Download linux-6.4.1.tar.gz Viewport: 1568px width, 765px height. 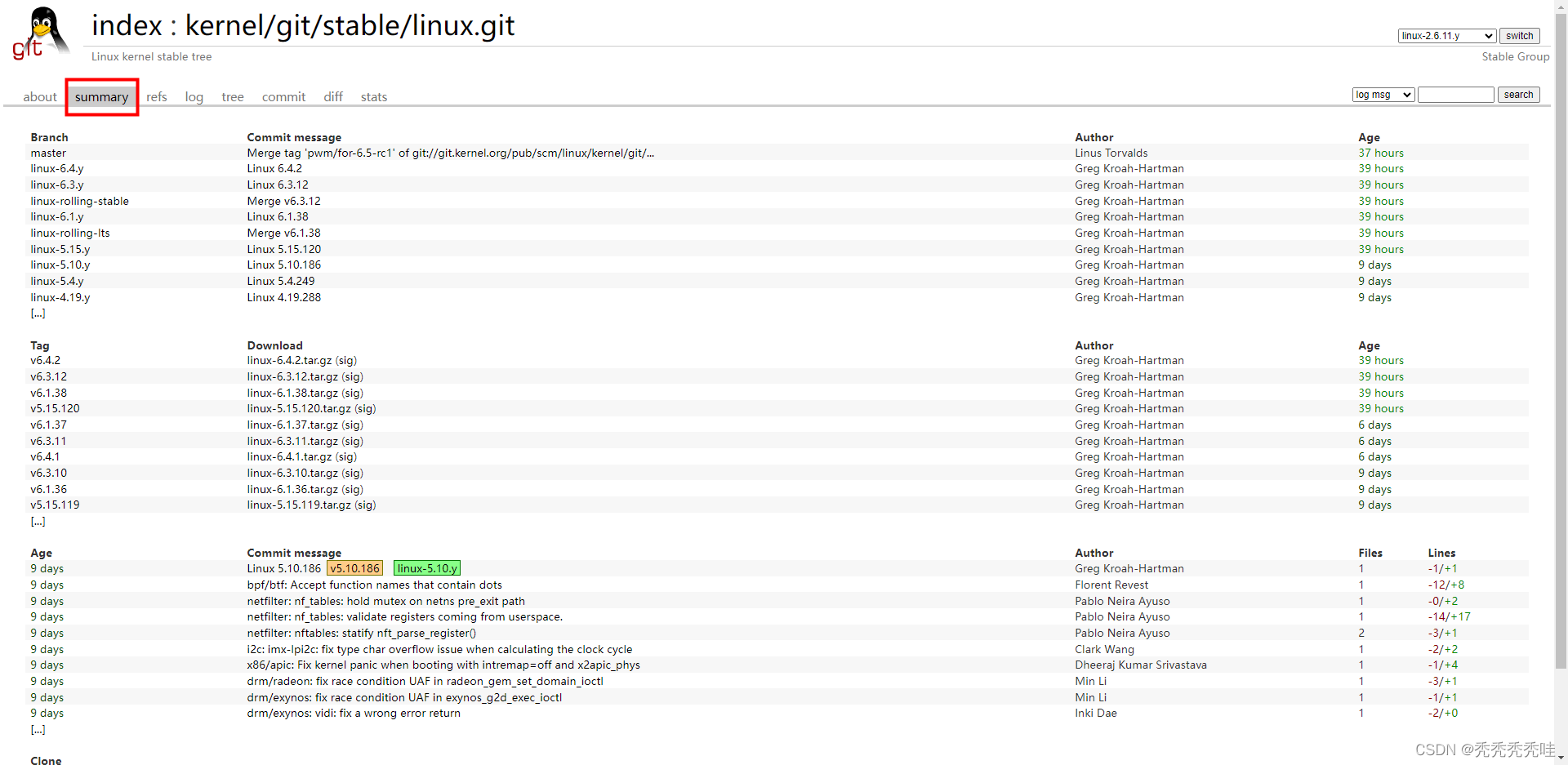tap(289, 457)
